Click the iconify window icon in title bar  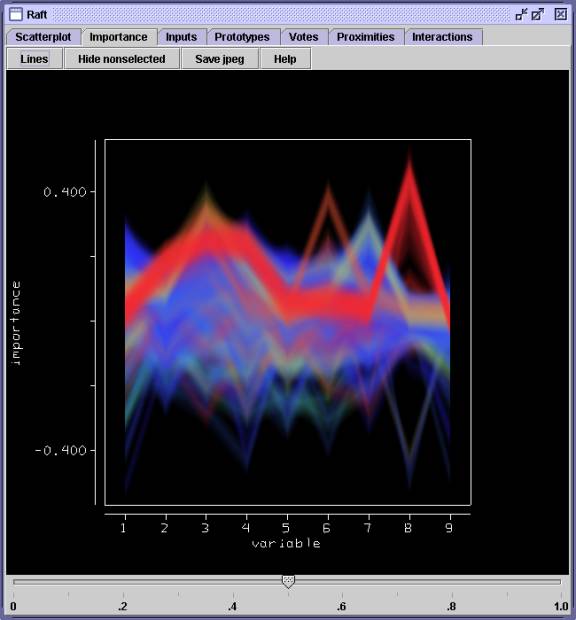tap(521, 15)
